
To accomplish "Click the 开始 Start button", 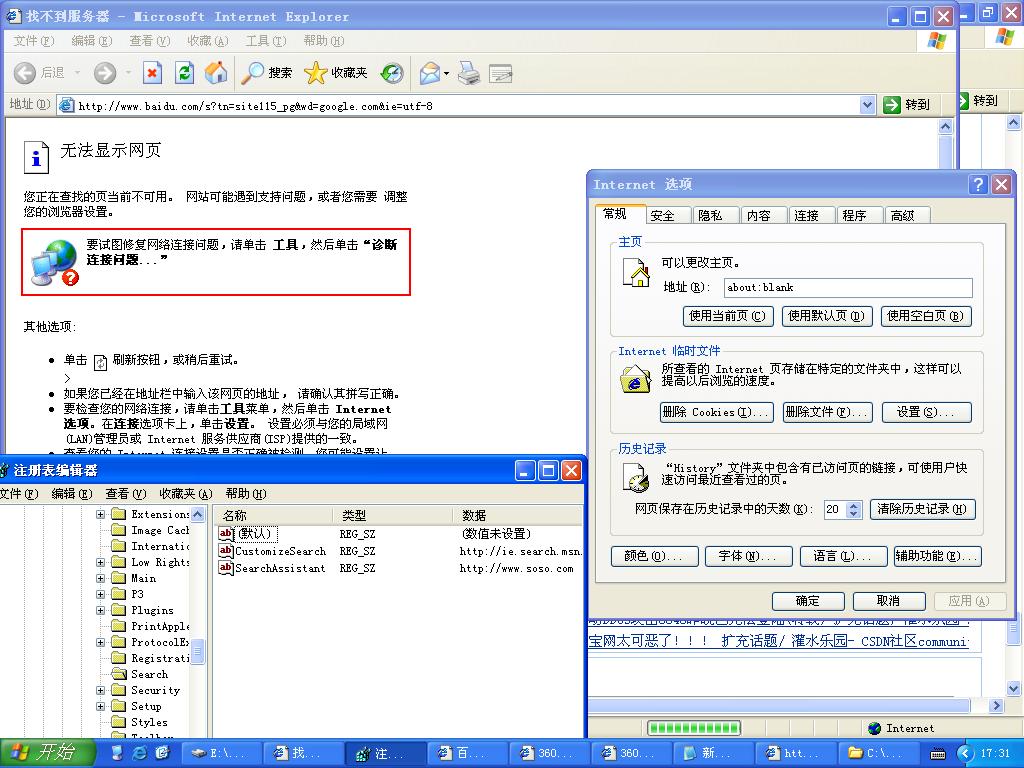I will [x=47, y=753].
